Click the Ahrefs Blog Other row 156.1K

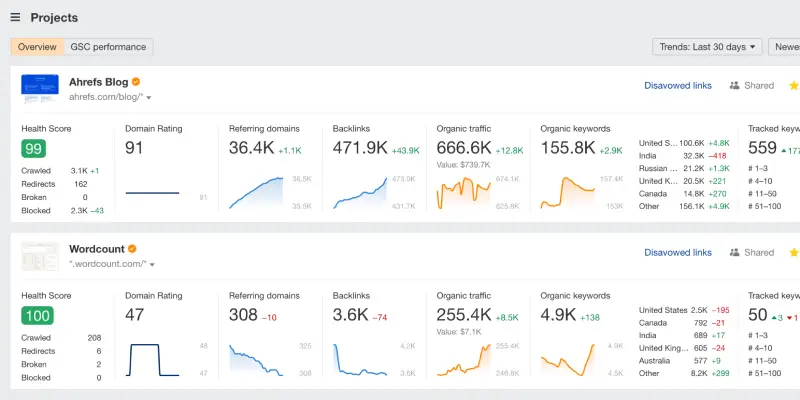click(684, 206)
